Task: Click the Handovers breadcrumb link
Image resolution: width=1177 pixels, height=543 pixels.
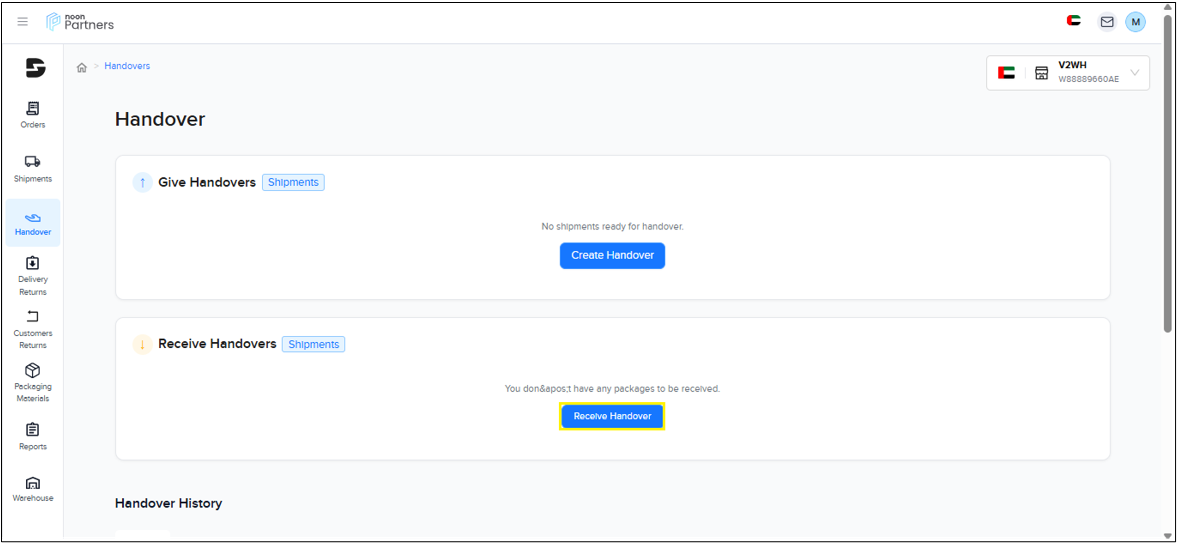Action: pos(127,66)
